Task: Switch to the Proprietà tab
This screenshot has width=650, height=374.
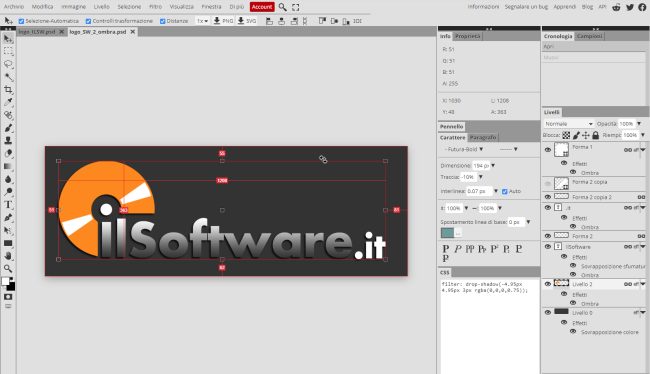Action: (x=468, y=36)
